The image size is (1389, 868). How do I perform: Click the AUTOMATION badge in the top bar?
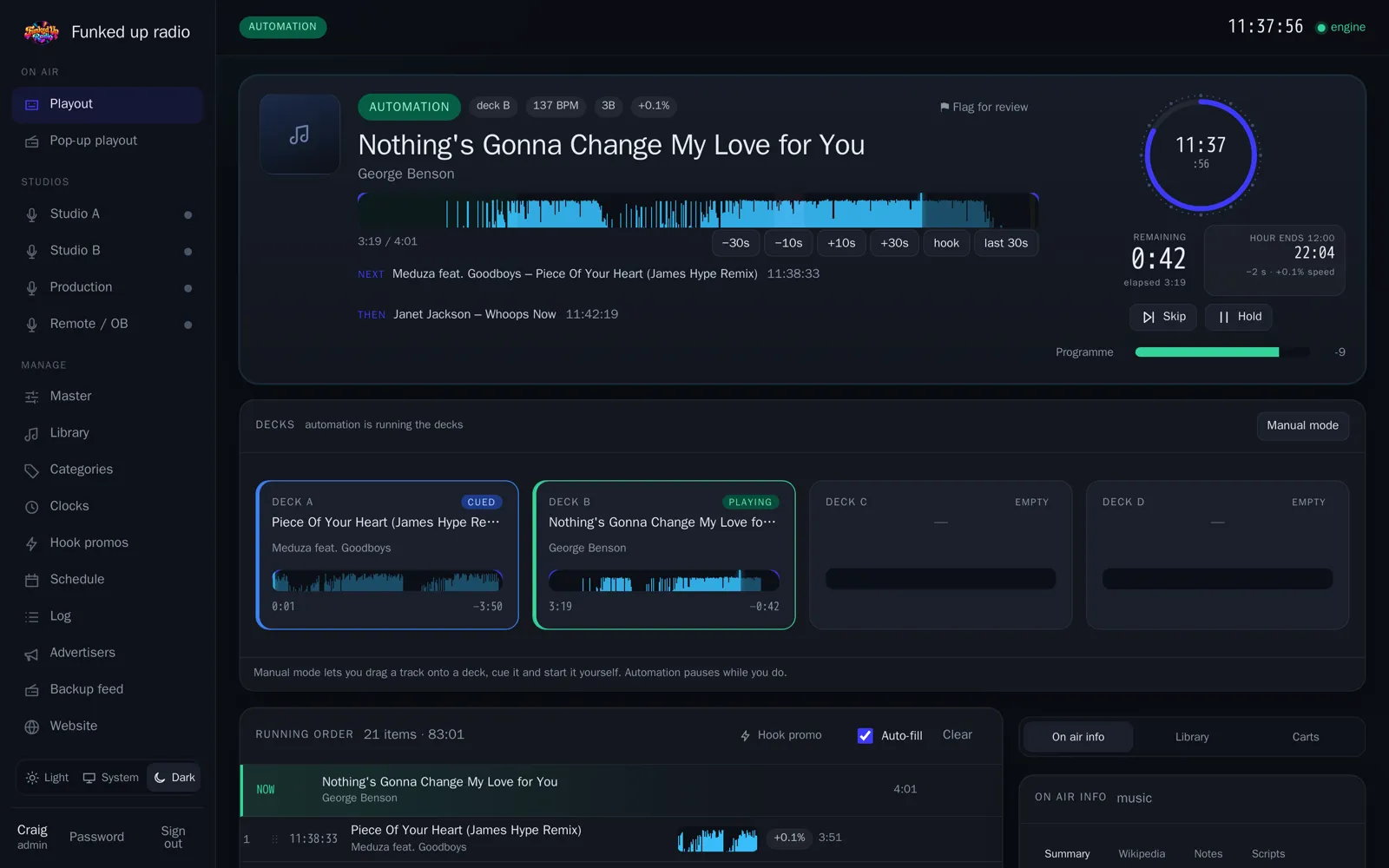click(x=282, y=27)
